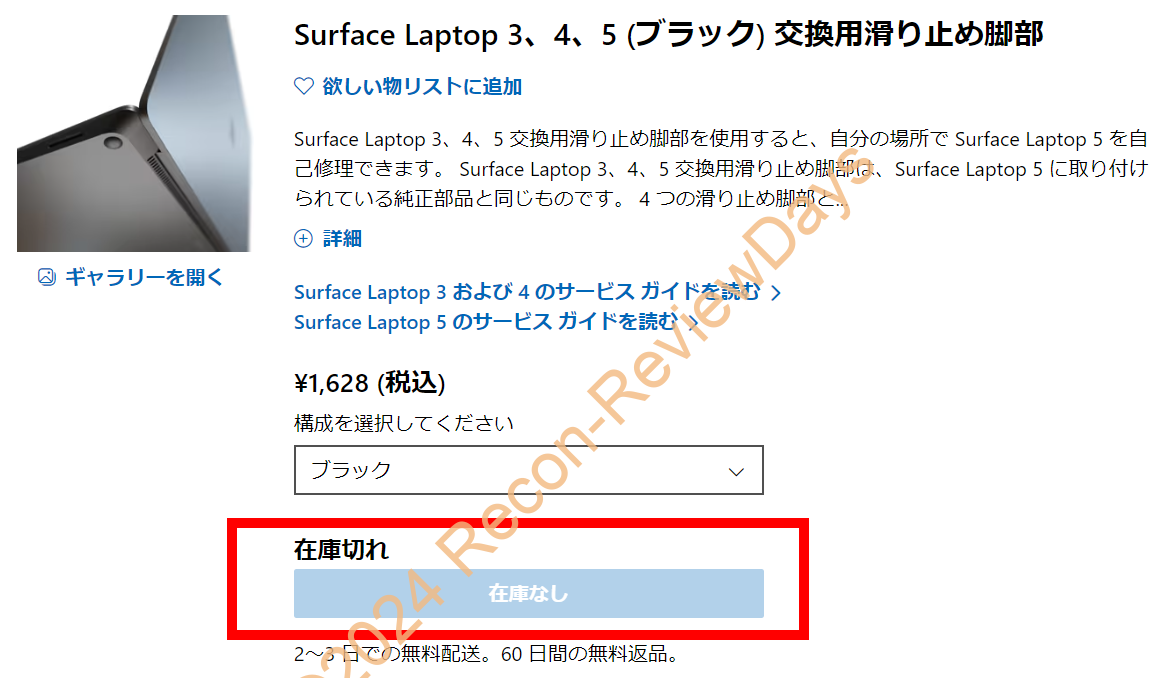This screenshot has width=1166, height=678.
Task: Open the ギャラリーを開く link
Action: tap(144, 277)
